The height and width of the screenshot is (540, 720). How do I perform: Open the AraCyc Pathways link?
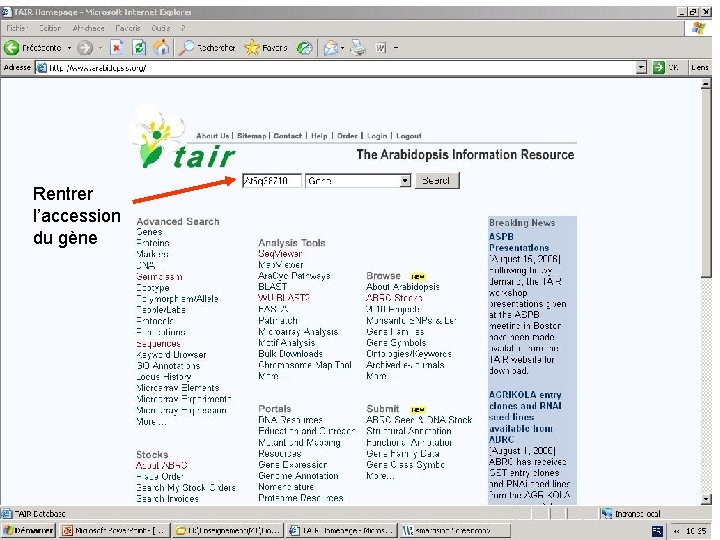(x=294, y=276)
